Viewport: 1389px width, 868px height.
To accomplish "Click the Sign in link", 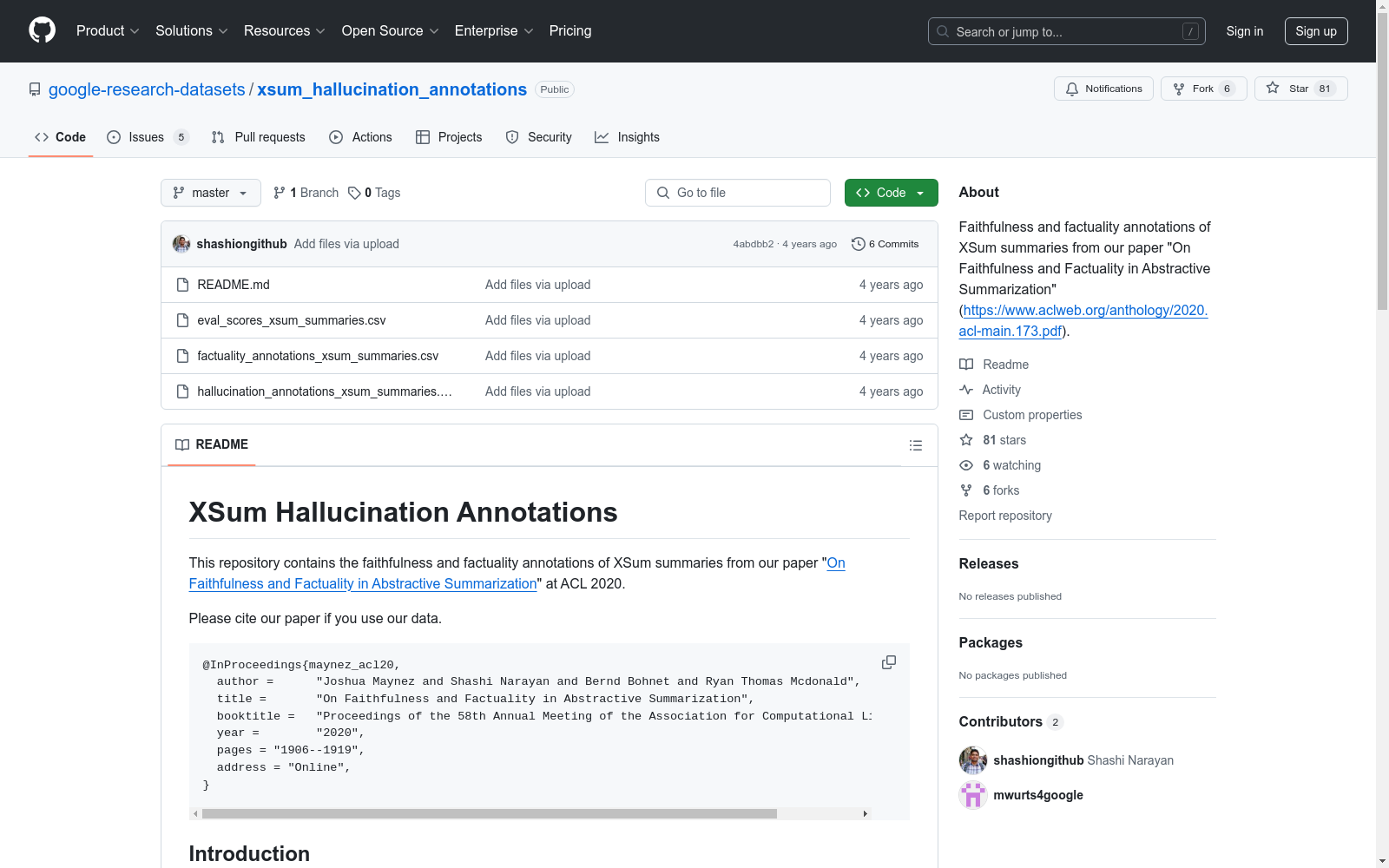I will click(x=1245, y=31).
